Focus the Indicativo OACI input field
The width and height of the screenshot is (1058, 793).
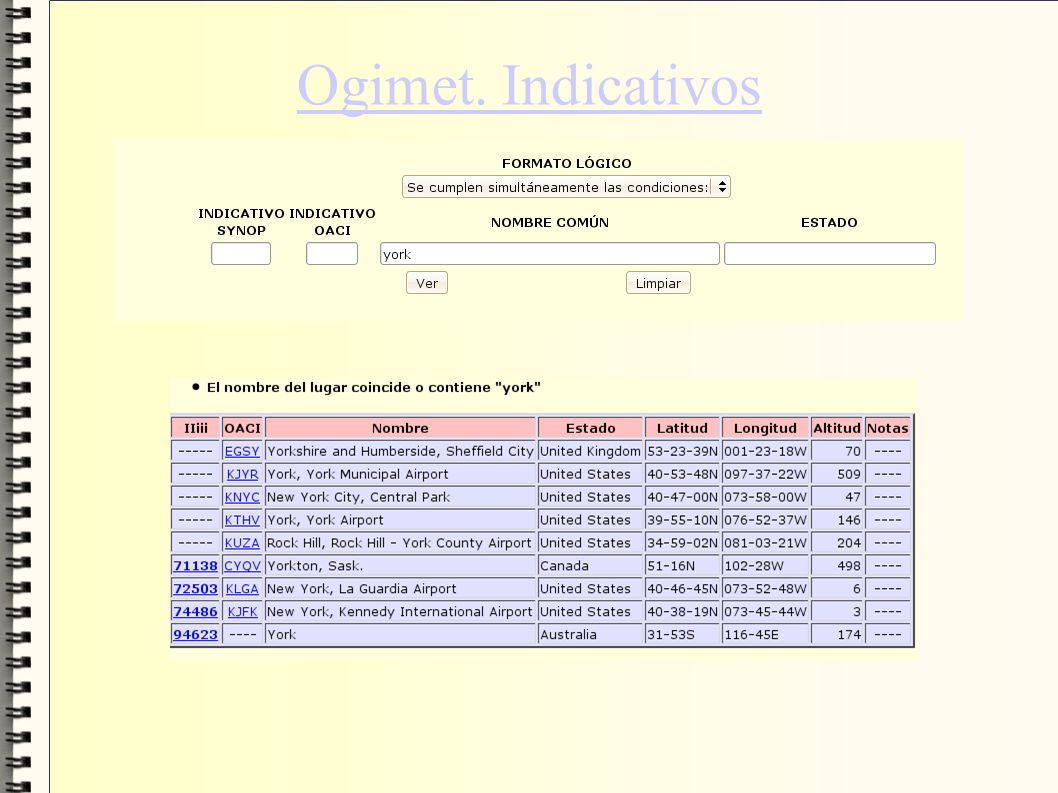pos(332,254)
